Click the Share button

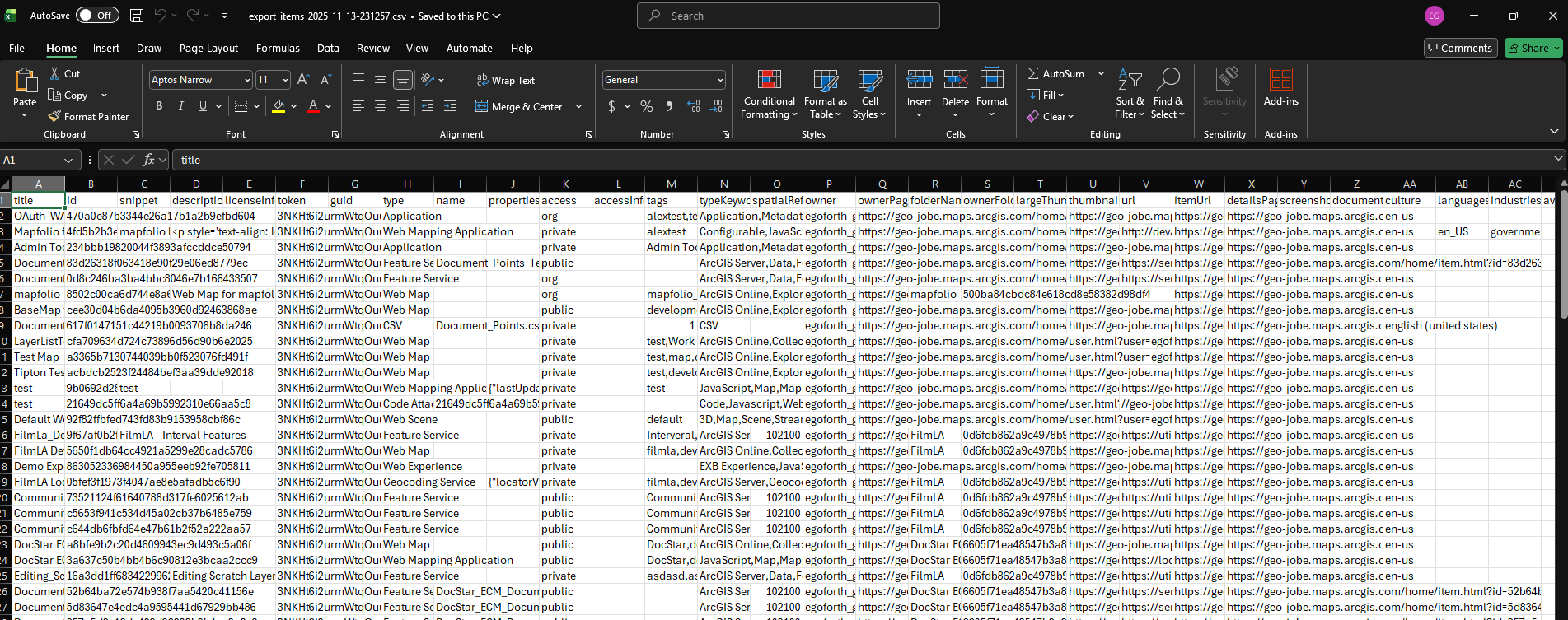click(x=1528, y=49)
